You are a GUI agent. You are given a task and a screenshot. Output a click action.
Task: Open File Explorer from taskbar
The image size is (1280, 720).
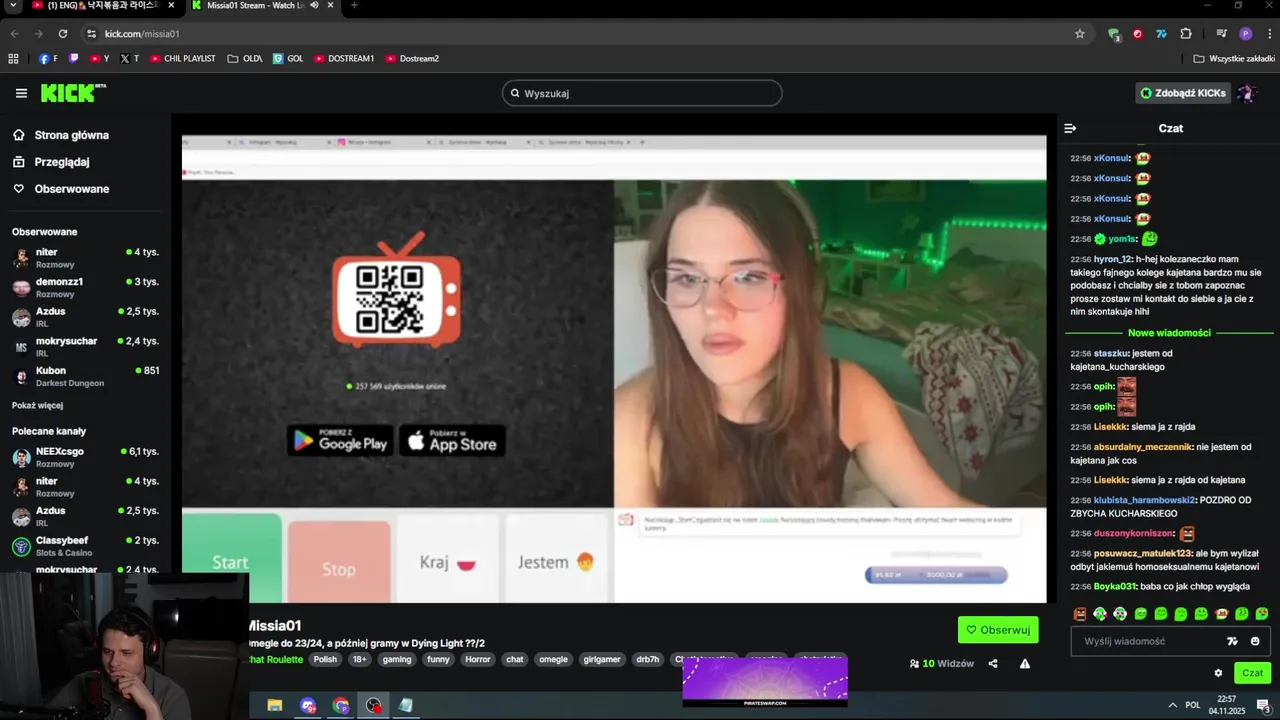click(x=275, y=705)
